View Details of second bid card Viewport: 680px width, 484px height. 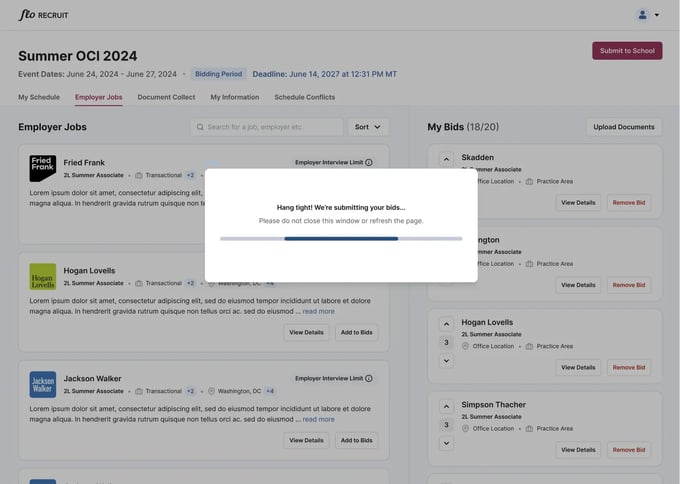click(x=578, y=285)
